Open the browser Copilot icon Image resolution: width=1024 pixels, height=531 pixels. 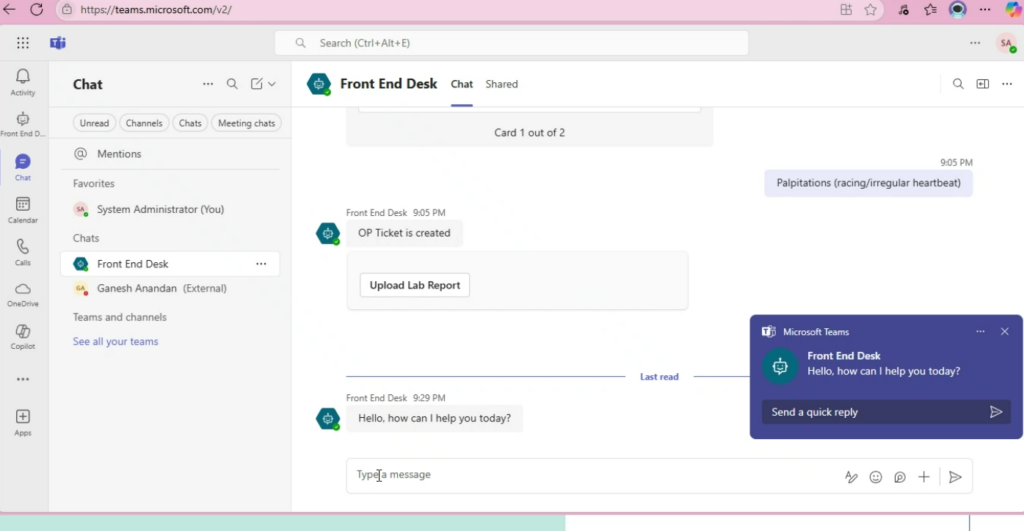1014,10
